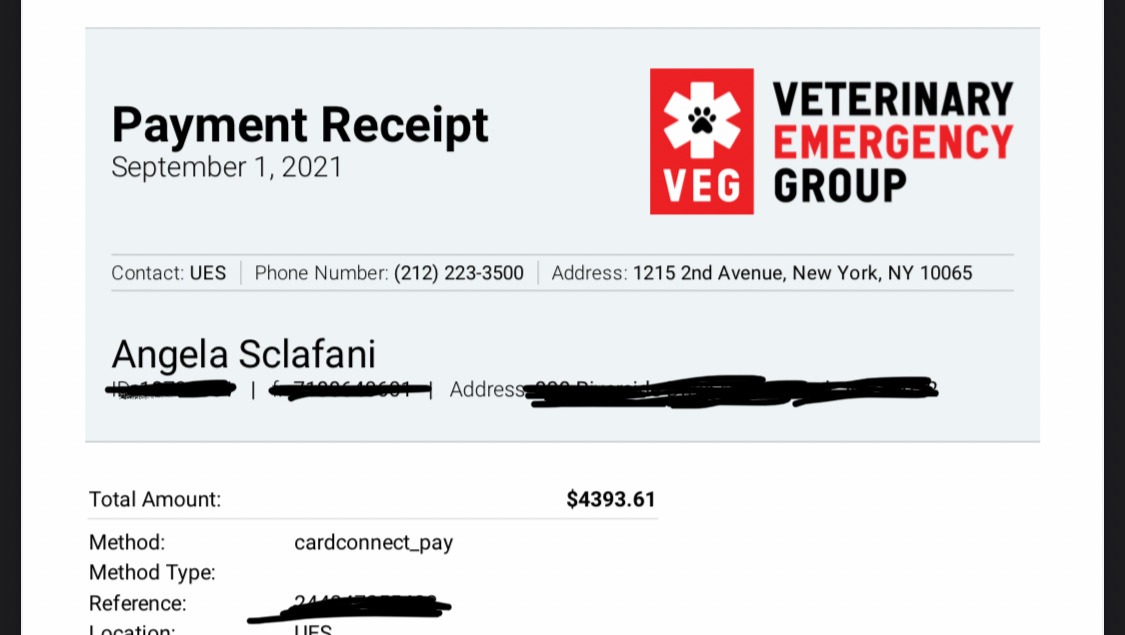Click the total amount $4393.61

coord(611,499)
